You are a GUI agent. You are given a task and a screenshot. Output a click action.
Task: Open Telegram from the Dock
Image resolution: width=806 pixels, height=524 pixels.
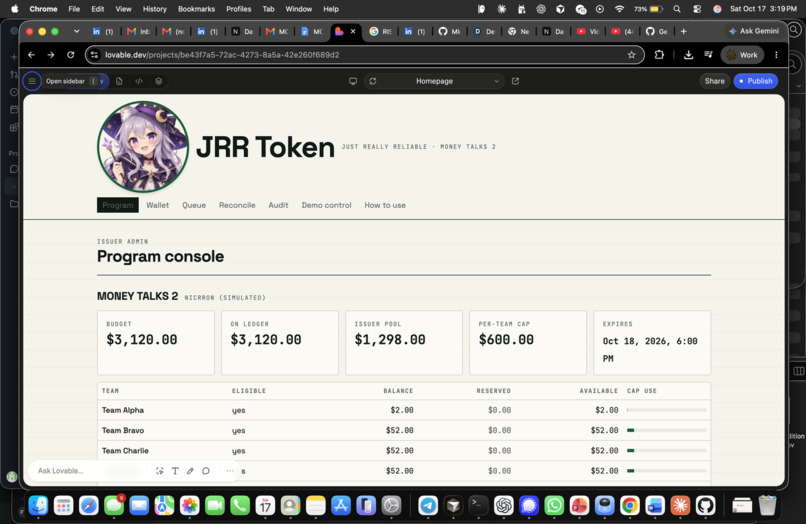pyautogui.click(x=428, y=505)
